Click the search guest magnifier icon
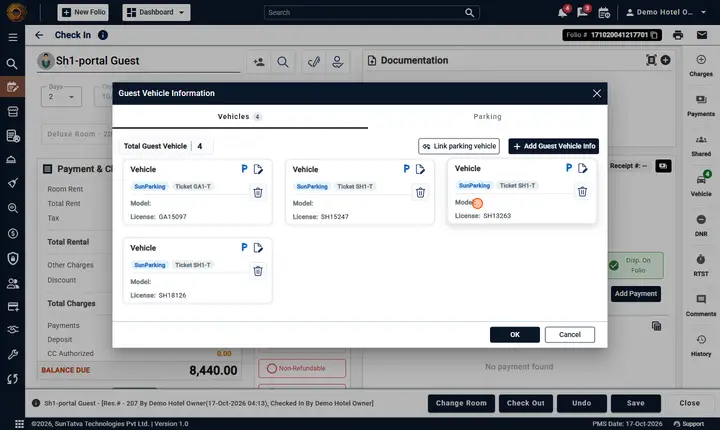 click(x=283, y=62)
